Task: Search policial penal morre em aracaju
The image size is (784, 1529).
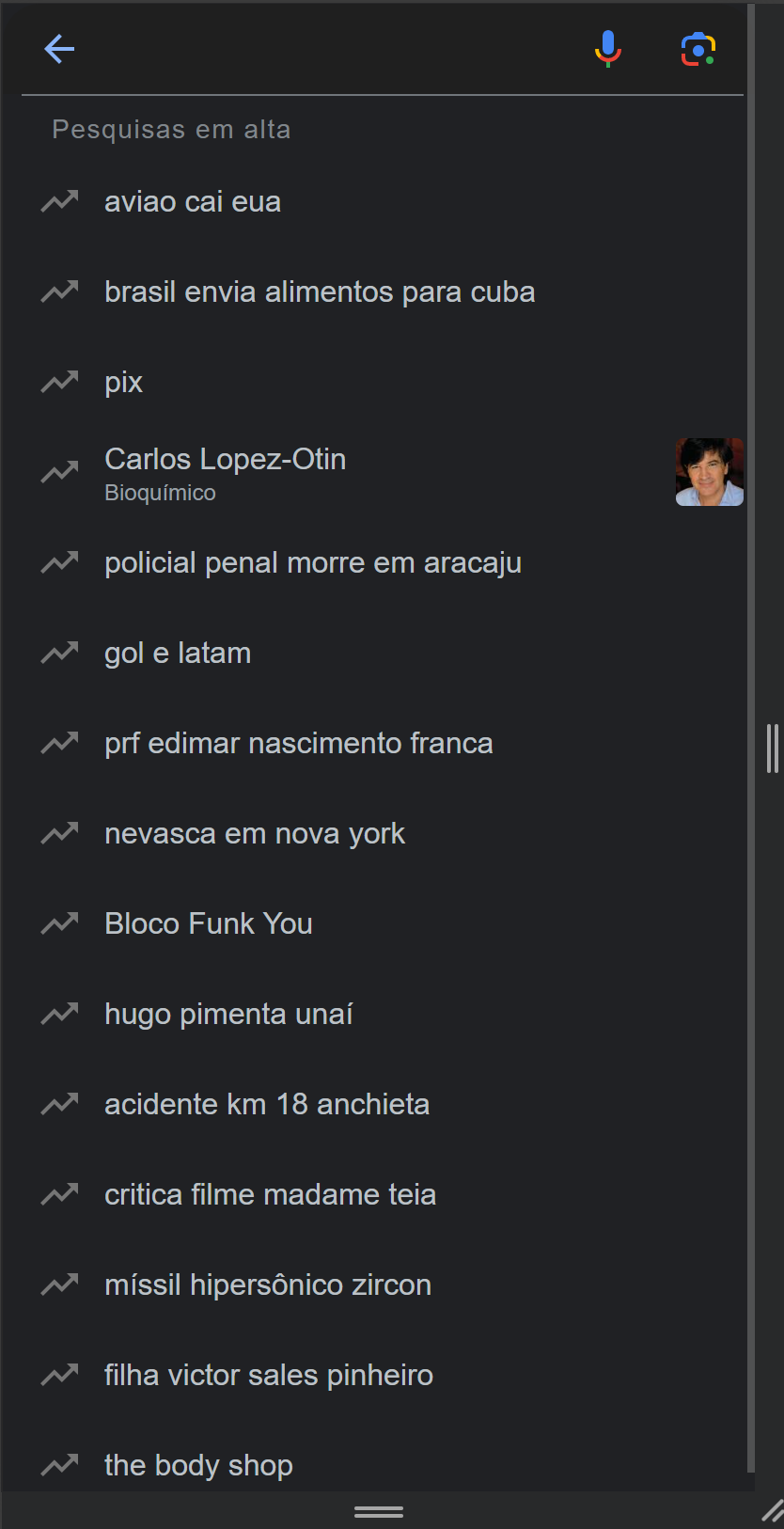Action: [x=313, y=563]
